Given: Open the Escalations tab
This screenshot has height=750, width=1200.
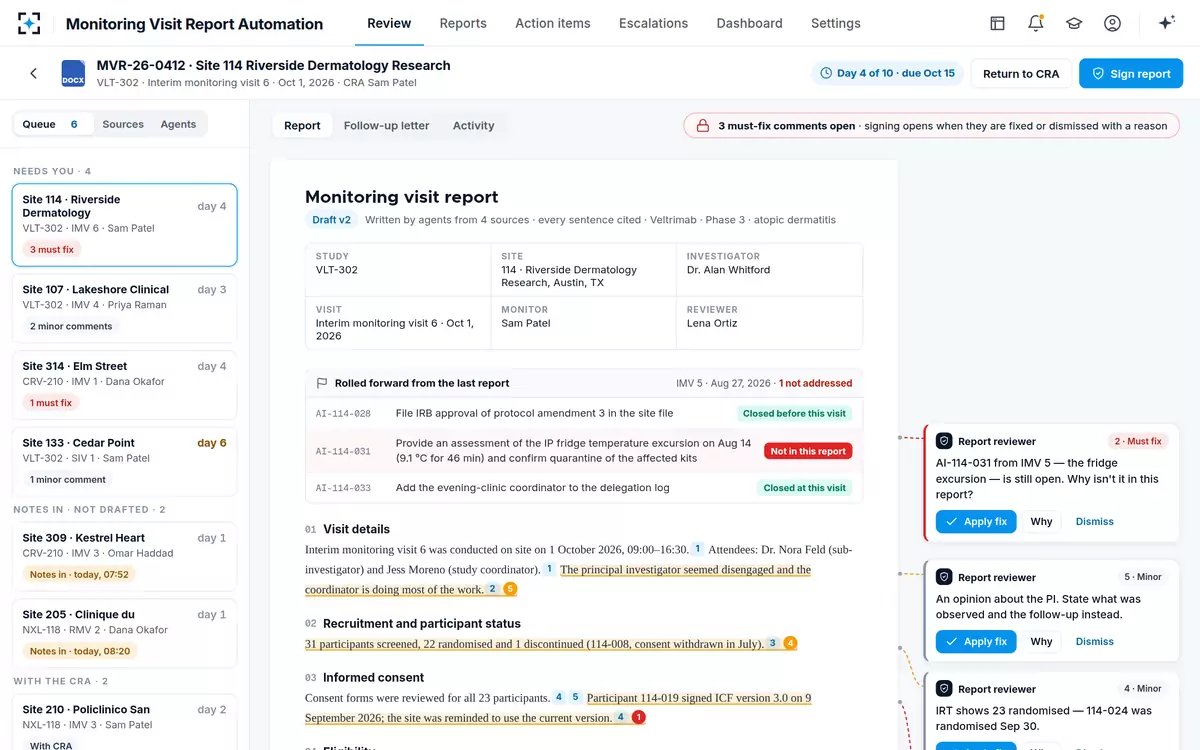Looking at the screenshot, I should point(653,23).
